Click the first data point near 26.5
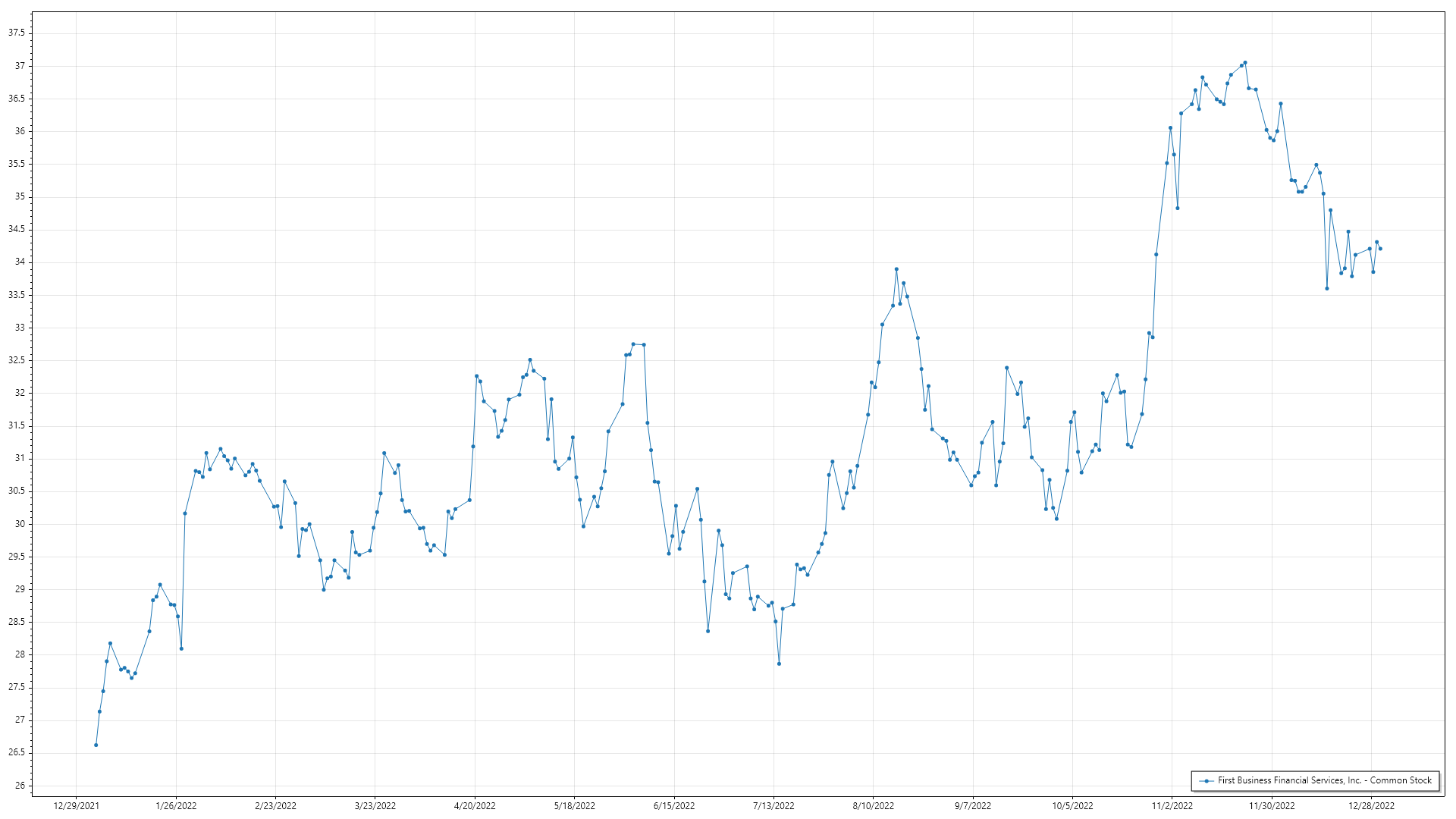Viewport: 1456px width, 819px height. [x=96, y=745]
